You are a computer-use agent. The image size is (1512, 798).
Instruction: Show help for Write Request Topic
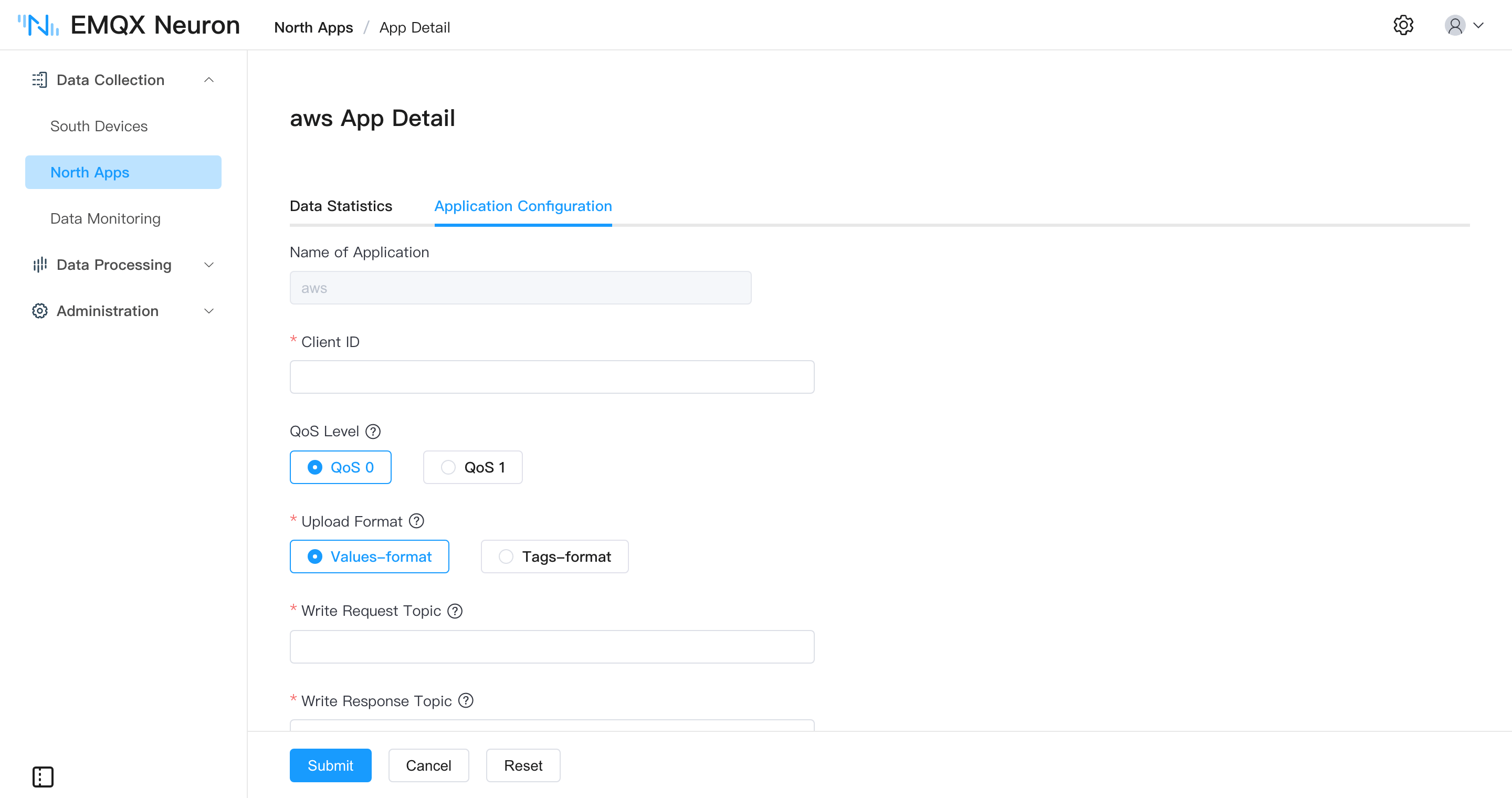point(455,611)
